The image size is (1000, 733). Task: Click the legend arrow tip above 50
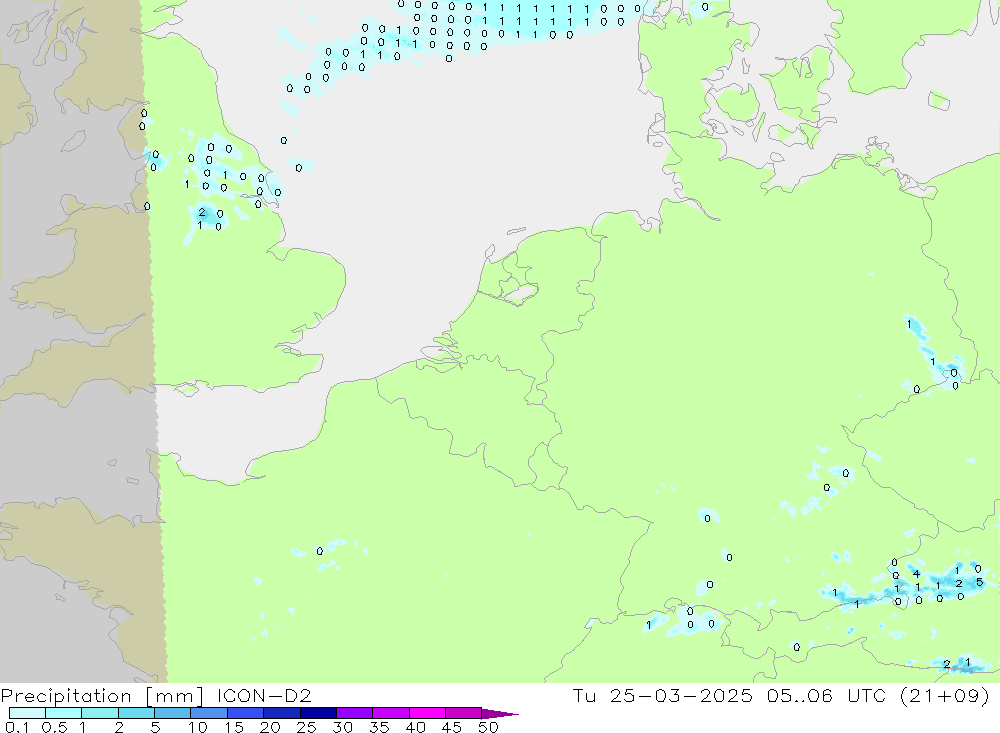click(x=500, y=713)
